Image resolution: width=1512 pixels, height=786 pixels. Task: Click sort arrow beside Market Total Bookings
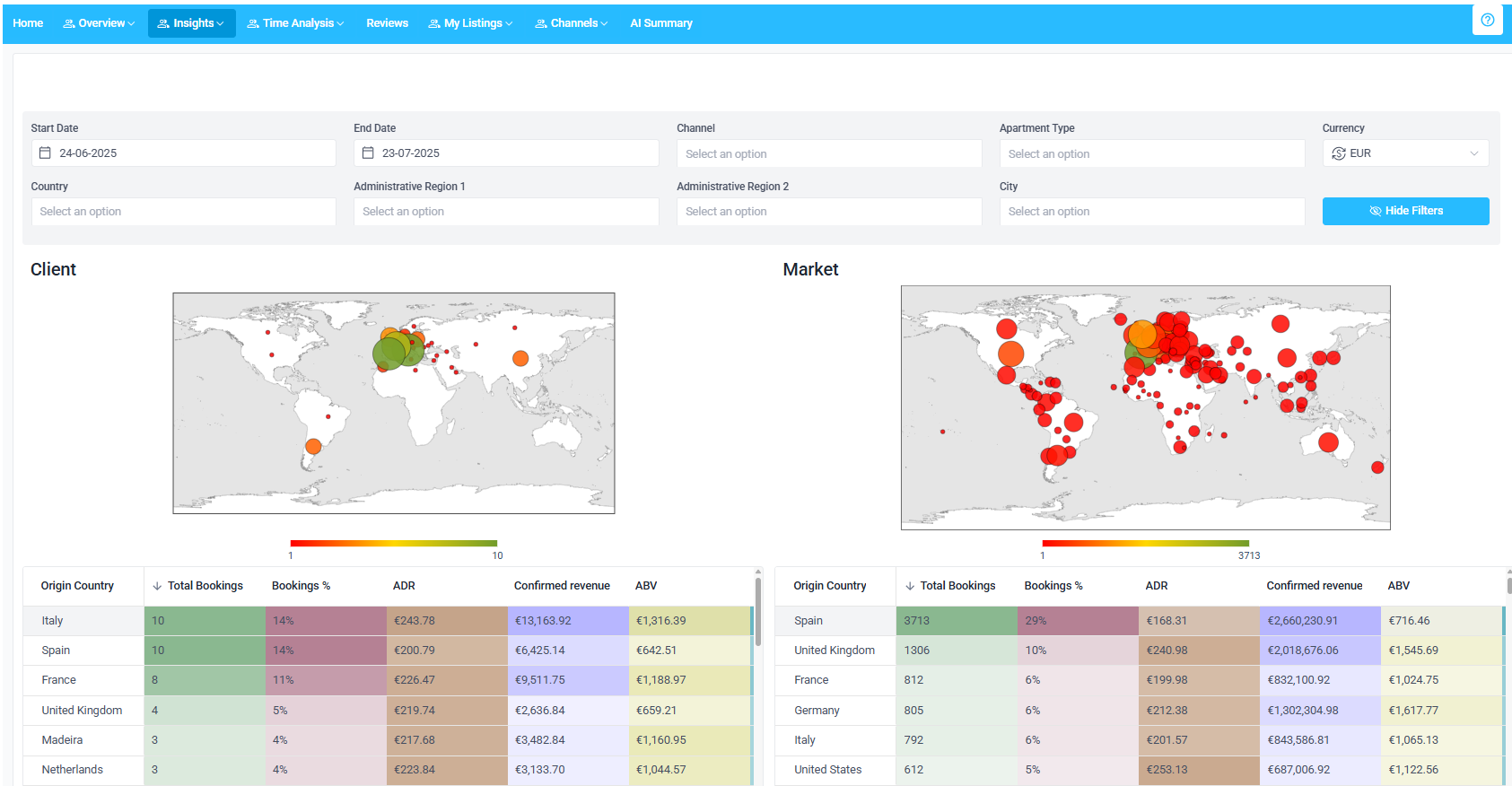(x=910, y=586)
